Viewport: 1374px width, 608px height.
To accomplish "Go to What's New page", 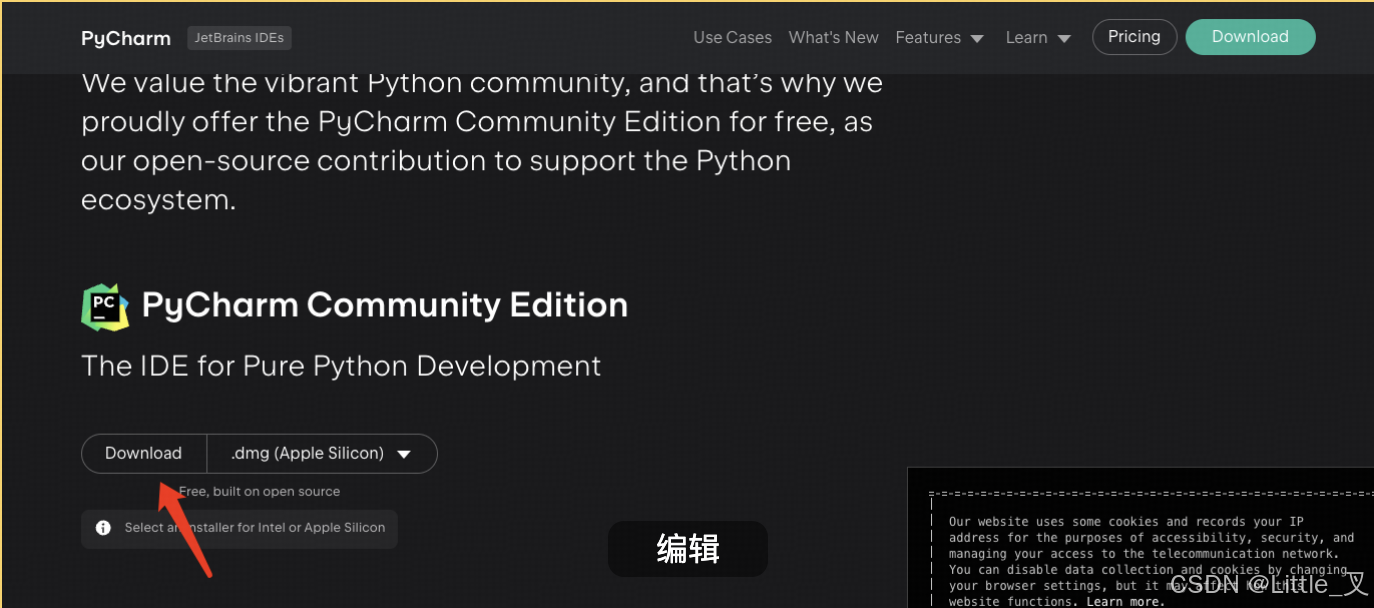I will point(833,38).
